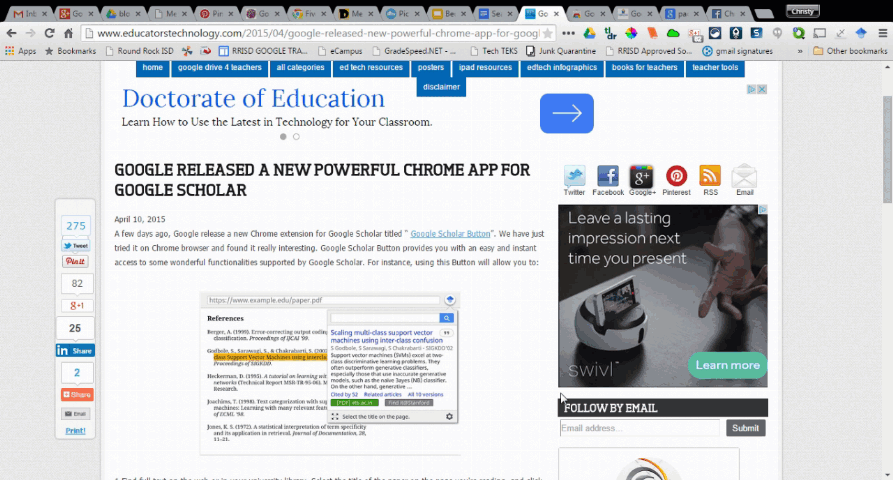Open the 'all categories' menu item
The width and height of the screenshot is (893, 480).
coord(300,68)
